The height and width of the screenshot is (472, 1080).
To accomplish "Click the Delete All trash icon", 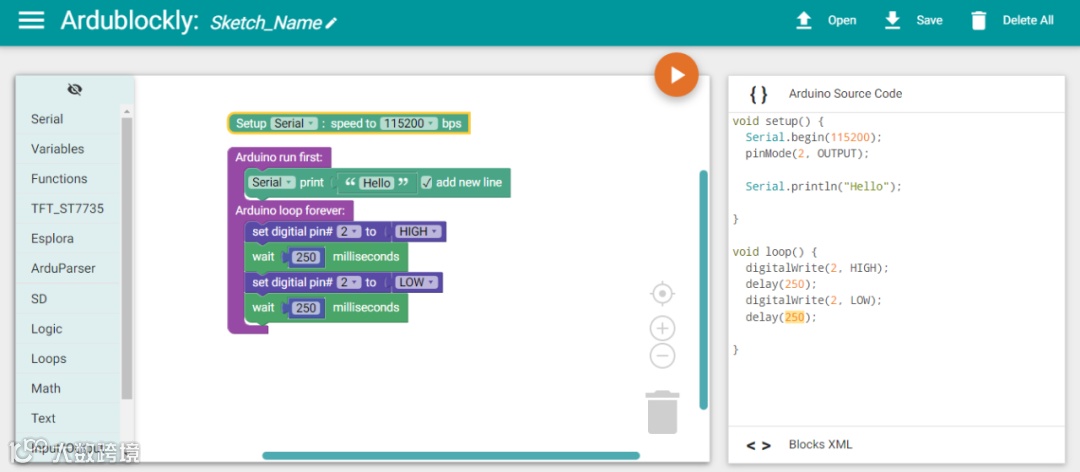I will [x=978, y=21].
